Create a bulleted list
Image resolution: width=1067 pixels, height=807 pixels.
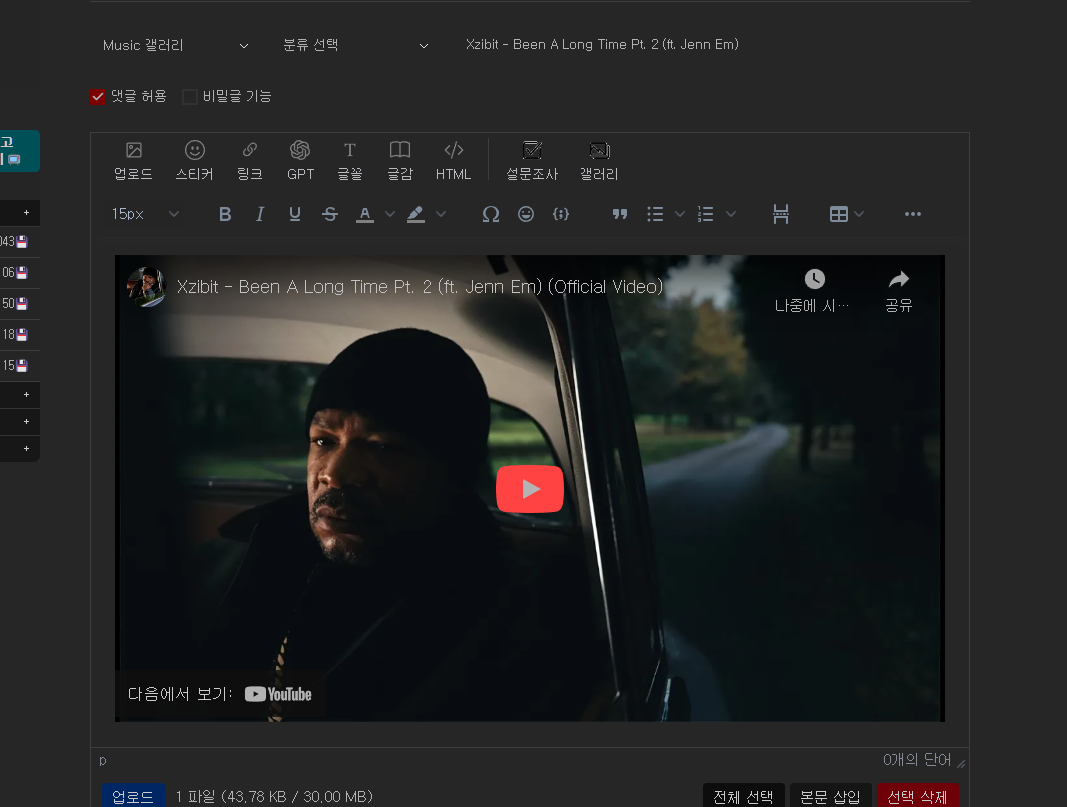point(655,214)
